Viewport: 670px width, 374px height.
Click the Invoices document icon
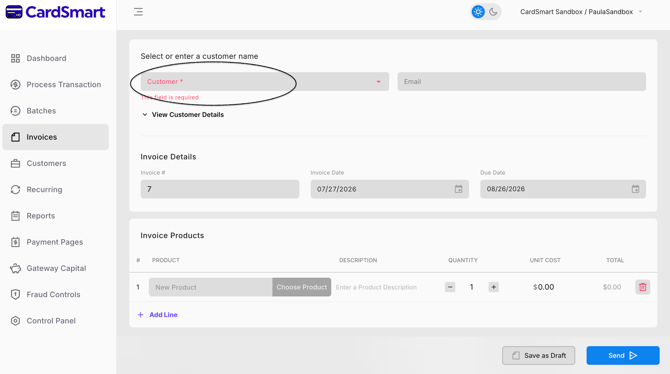pyautogui.click(x=15, y=137)
